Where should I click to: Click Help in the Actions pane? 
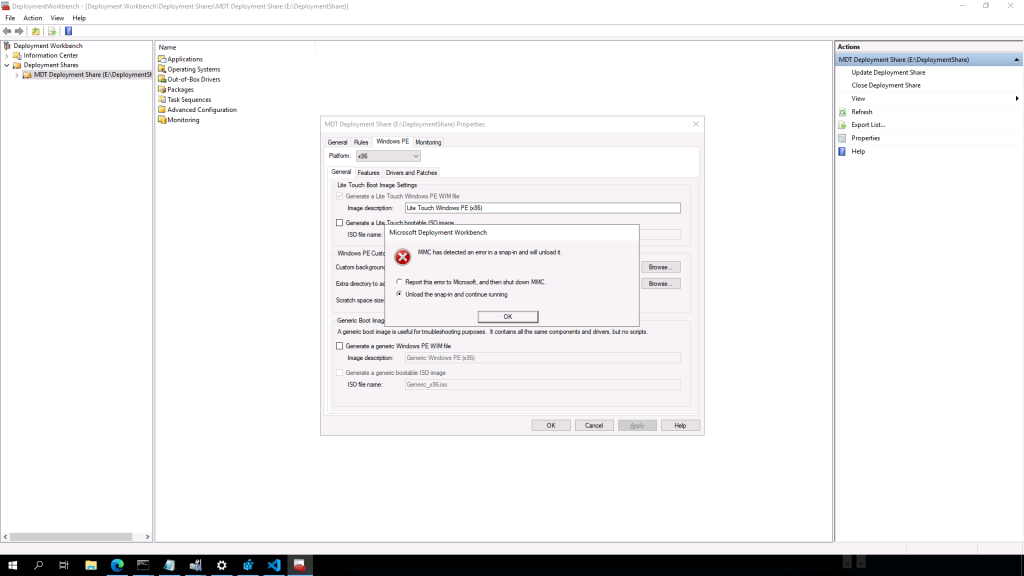click(x=858, y=152)
